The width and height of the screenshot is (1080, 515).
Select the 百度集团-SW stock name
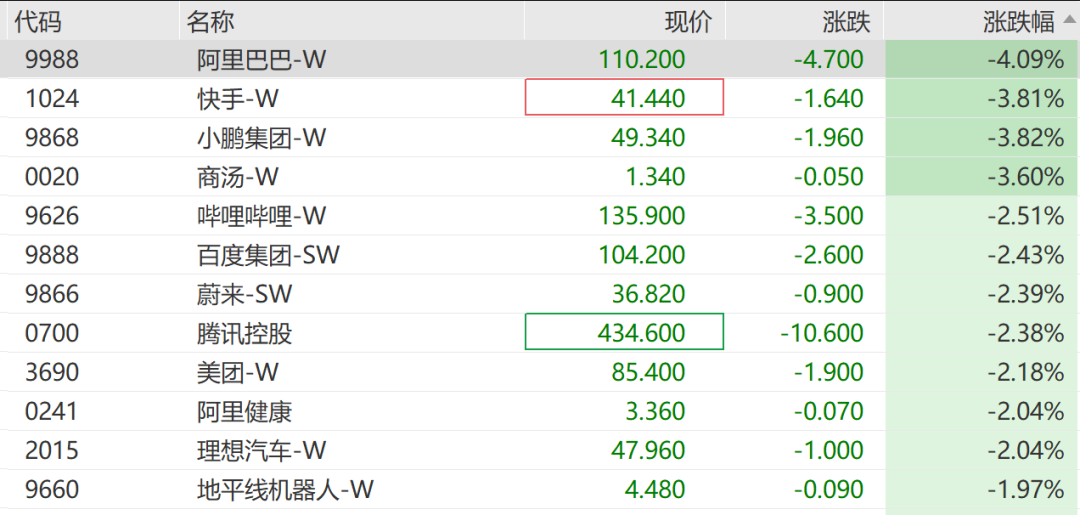(268, 255)
